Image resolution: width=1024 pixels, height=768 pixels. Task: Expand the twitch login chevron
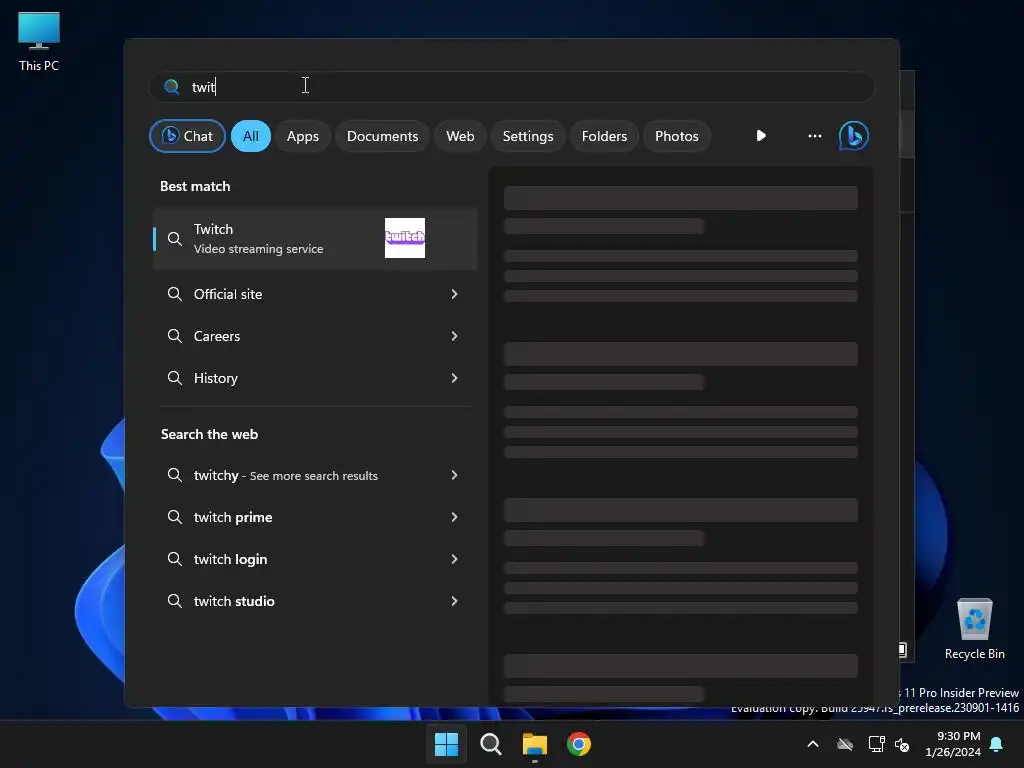click(455, 559)
